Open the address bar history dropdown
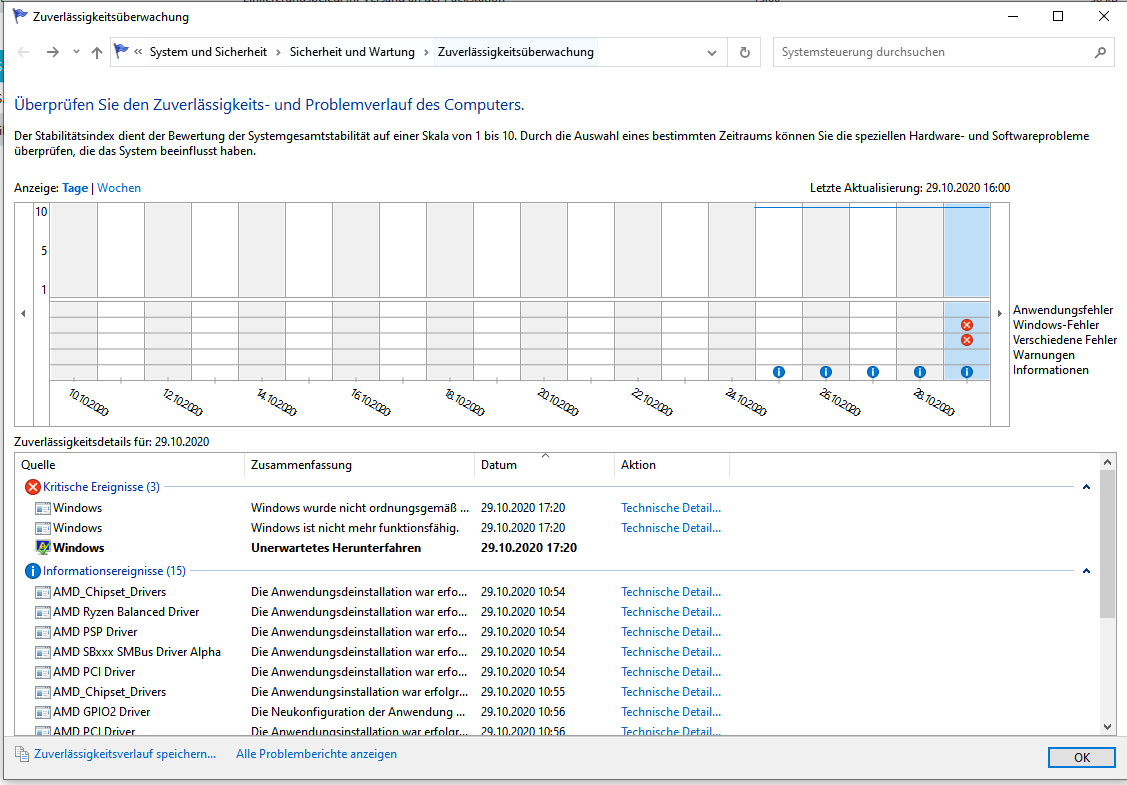Image resolution: width=1127 pixels, height=785 pixels. [x=712, y=52]
